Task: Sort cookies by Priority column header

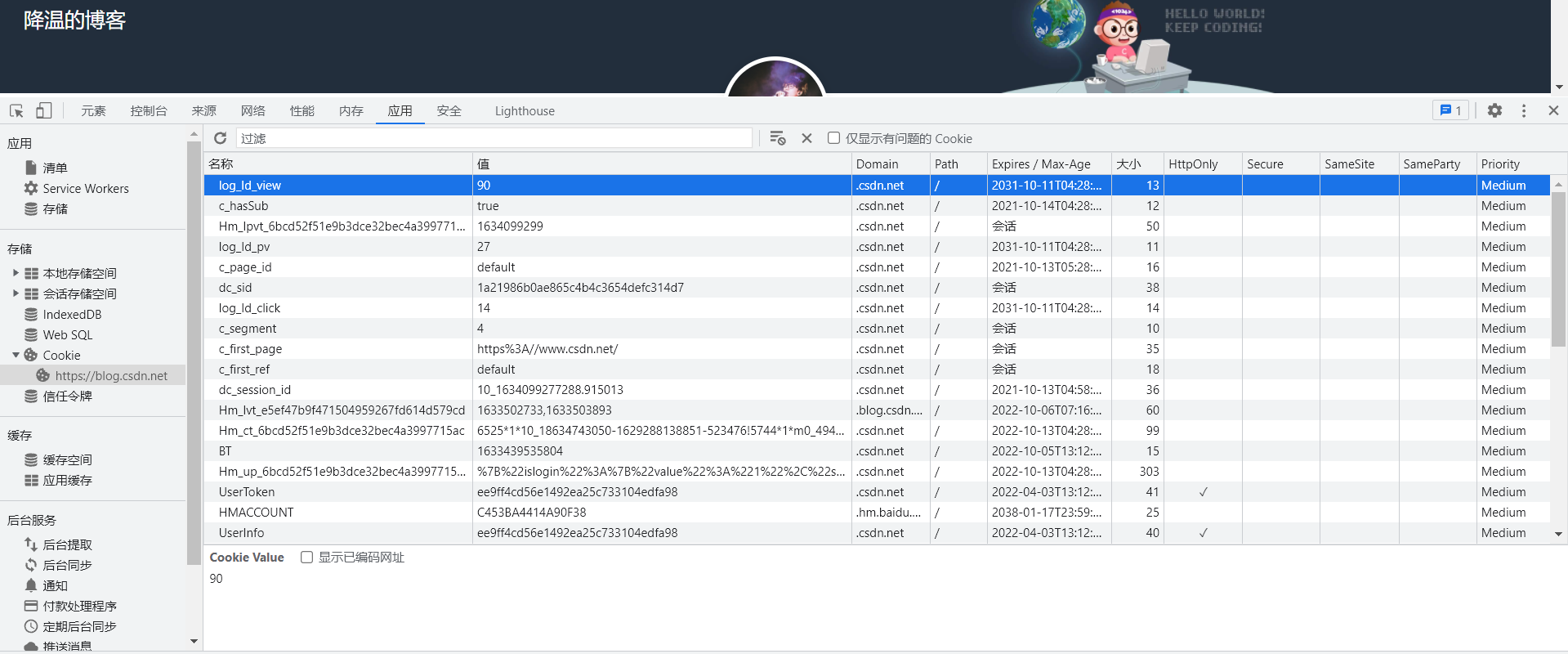Action: tap(1513, 163)
